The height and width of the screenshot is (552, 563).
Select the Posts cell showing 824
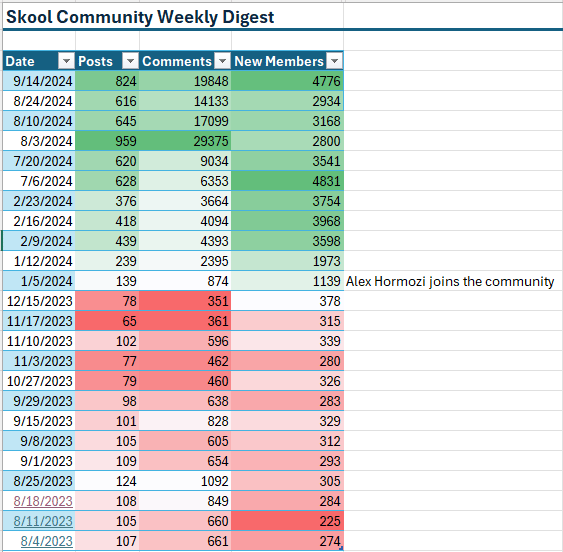tap(107, 81)
